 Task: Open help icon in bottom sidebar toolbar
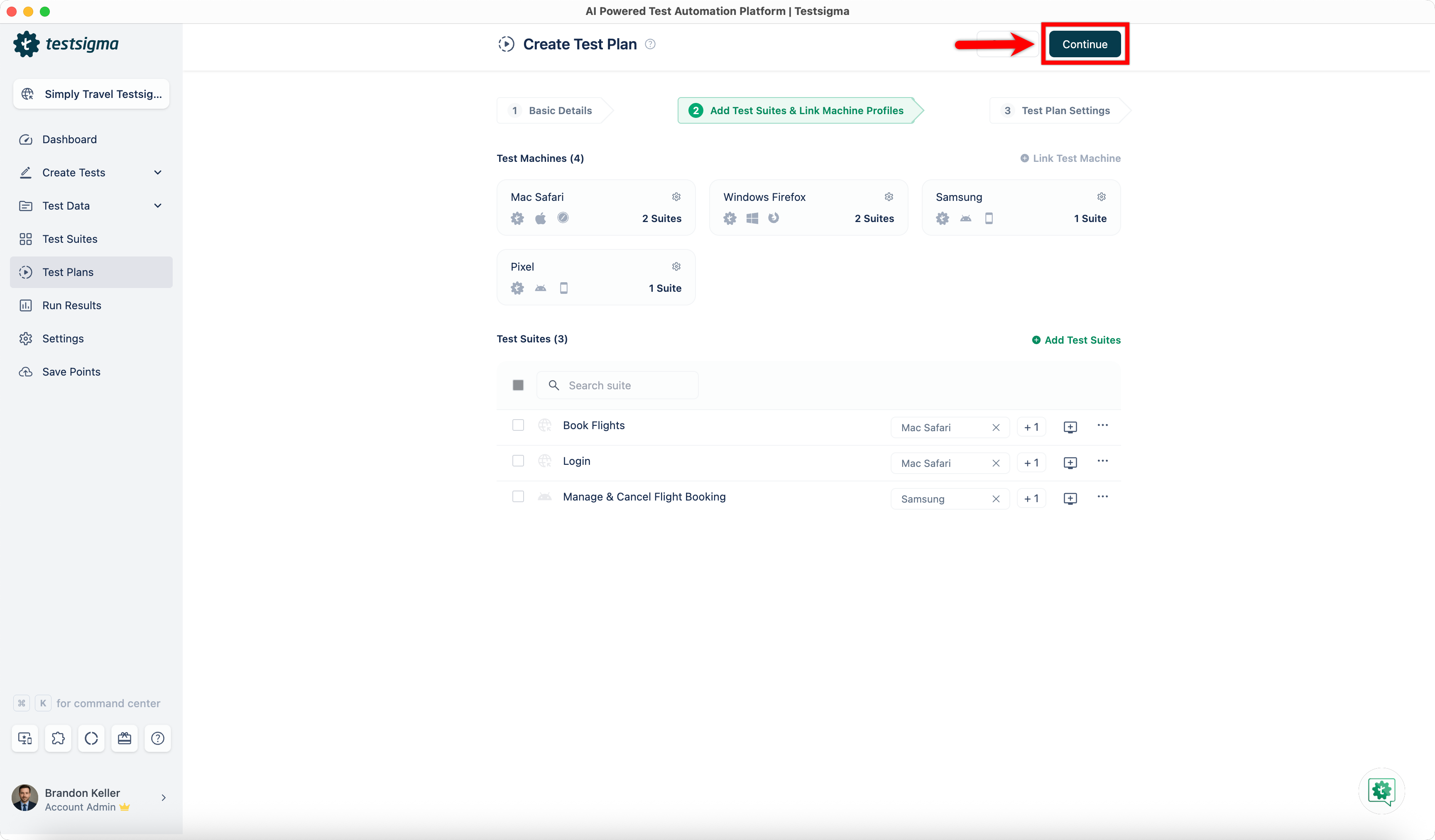[158, 738]
